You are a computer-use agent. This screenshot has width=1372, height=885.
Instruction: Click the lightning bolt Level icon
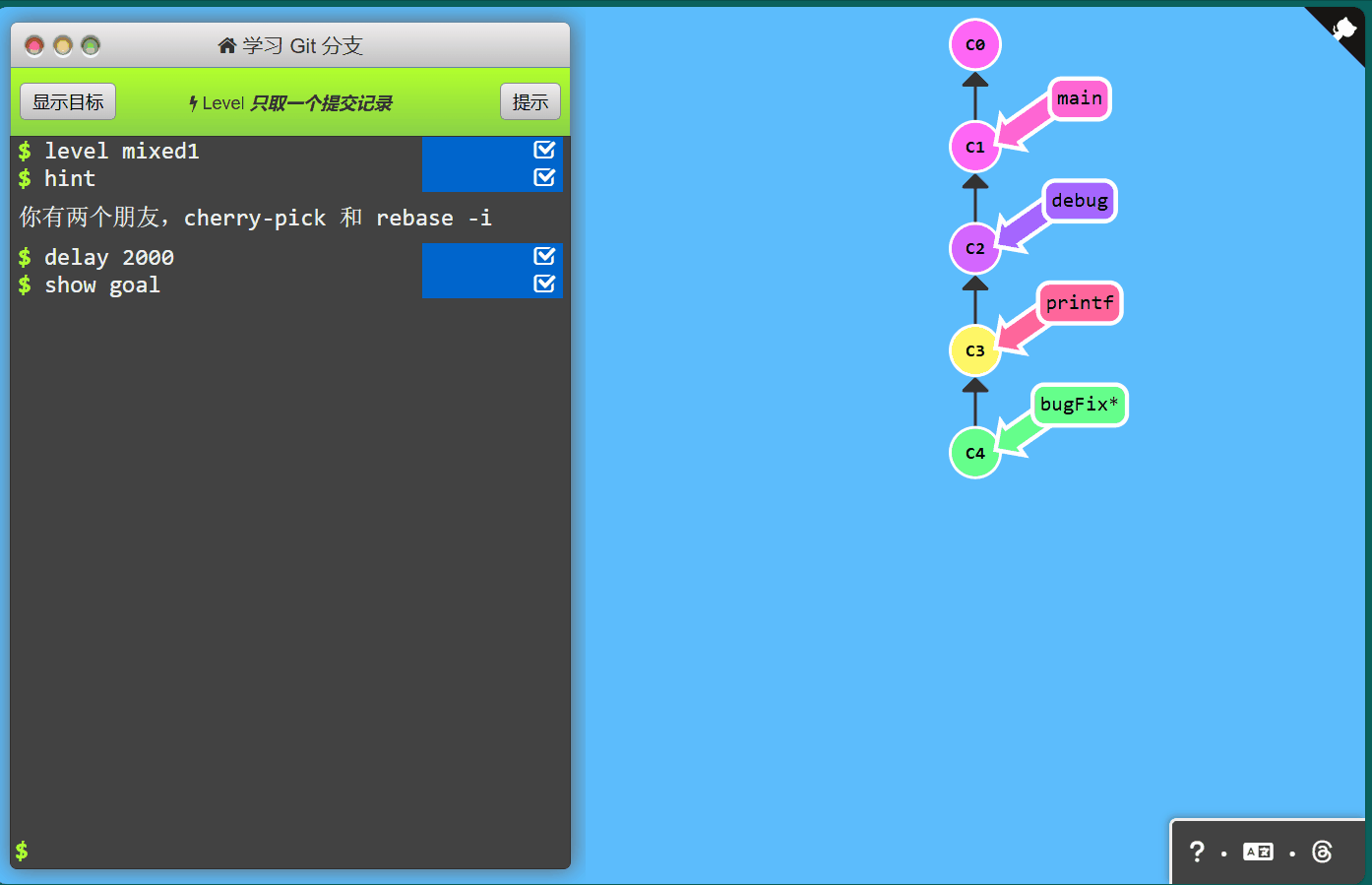coord(194,103)
